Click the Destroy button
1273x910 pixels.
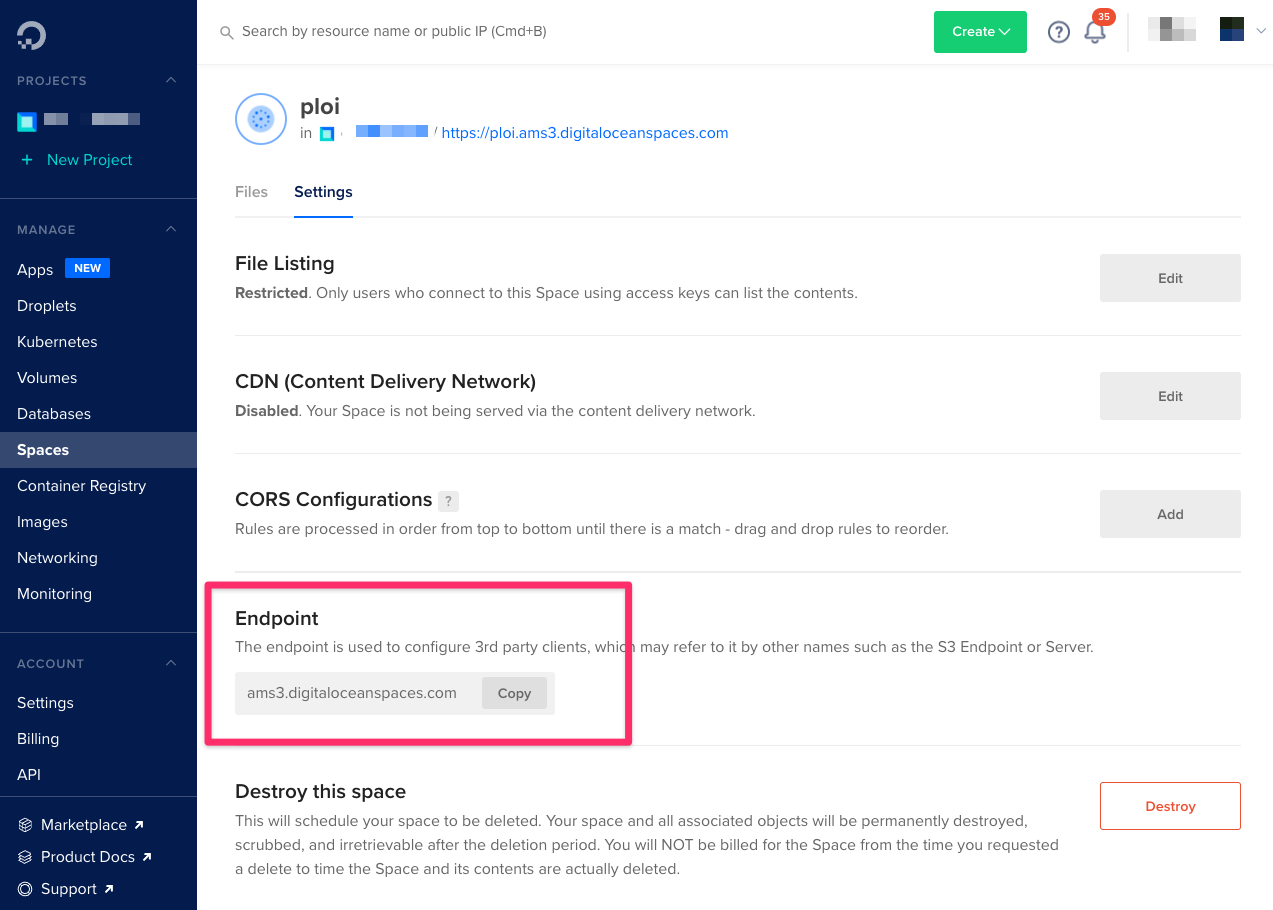click(1170, 806)
